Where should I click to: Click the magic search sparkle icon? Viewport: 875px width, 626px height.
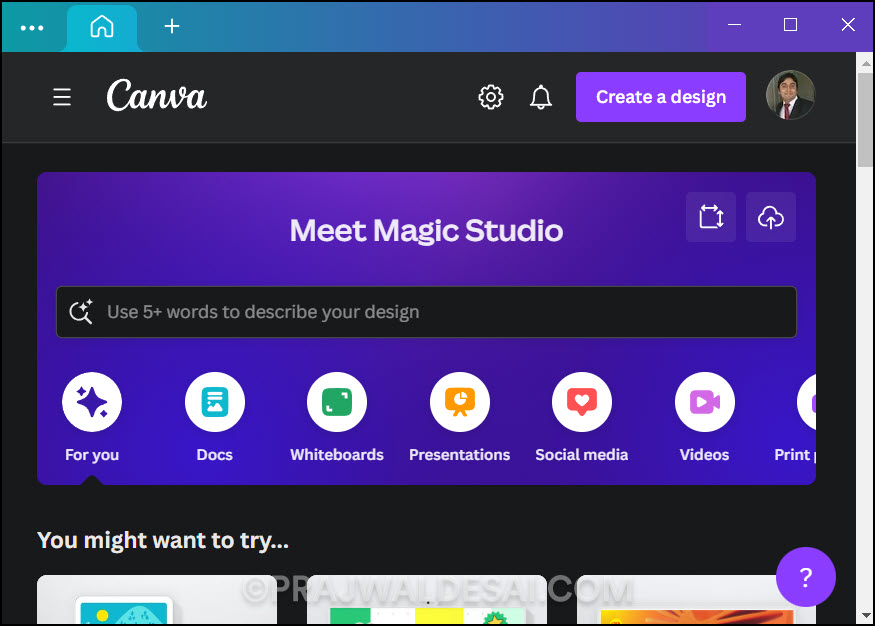pos(81,312)
